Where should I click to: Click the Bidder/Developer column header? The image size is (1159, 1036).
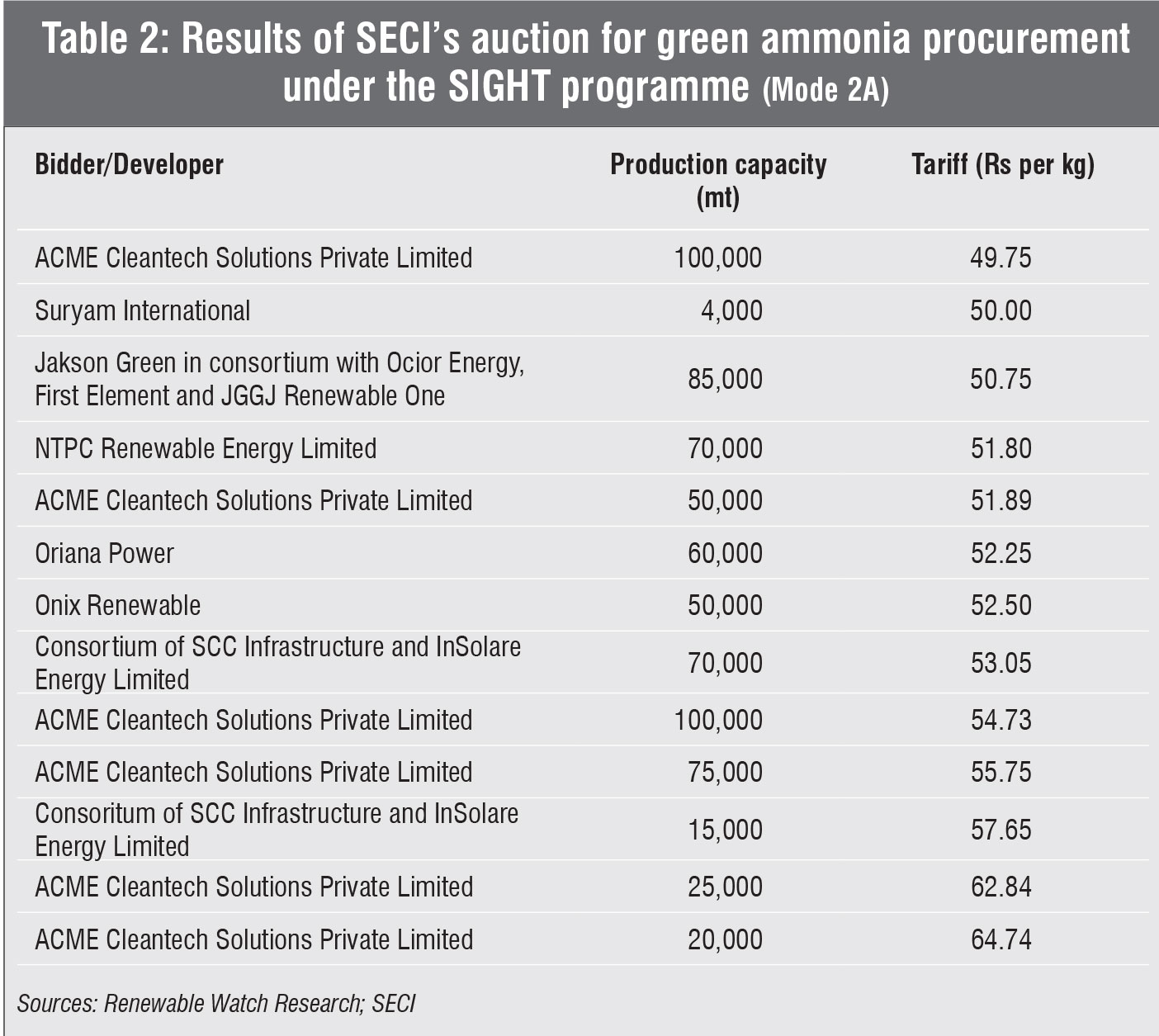(129, 164)
